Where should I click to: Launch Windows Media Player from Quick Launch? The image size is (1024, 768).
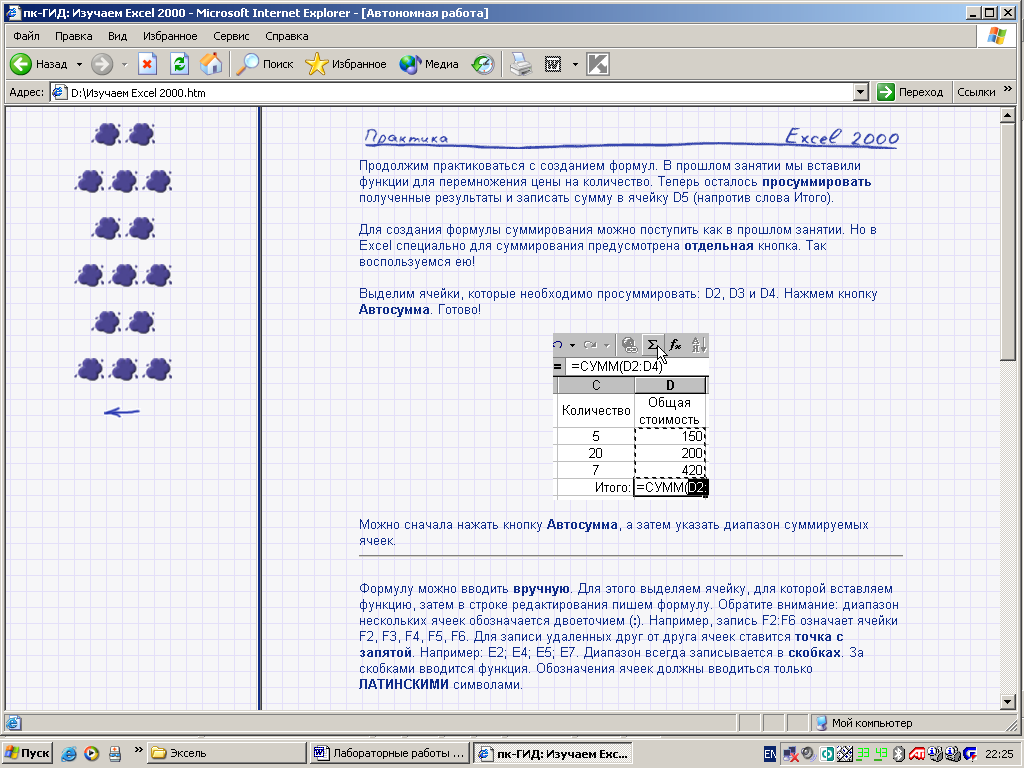(91, 753)
